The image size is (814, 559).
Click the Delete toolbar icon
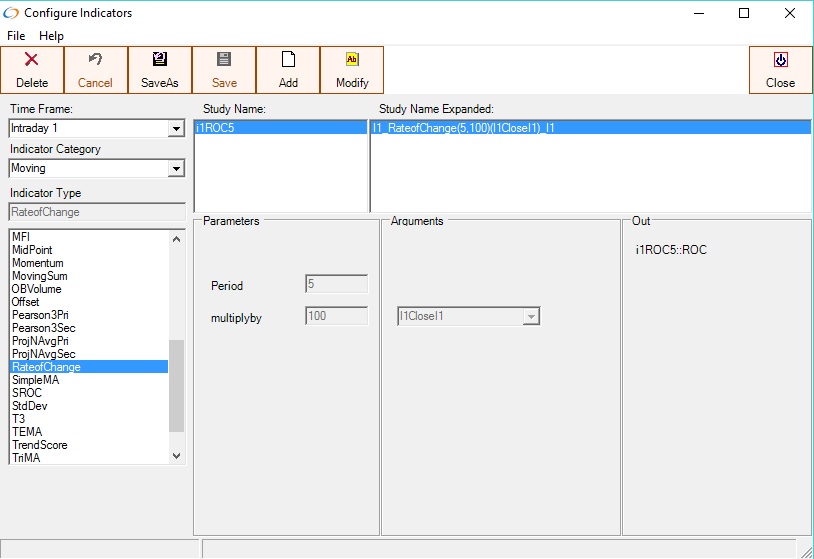coord(32,60)
